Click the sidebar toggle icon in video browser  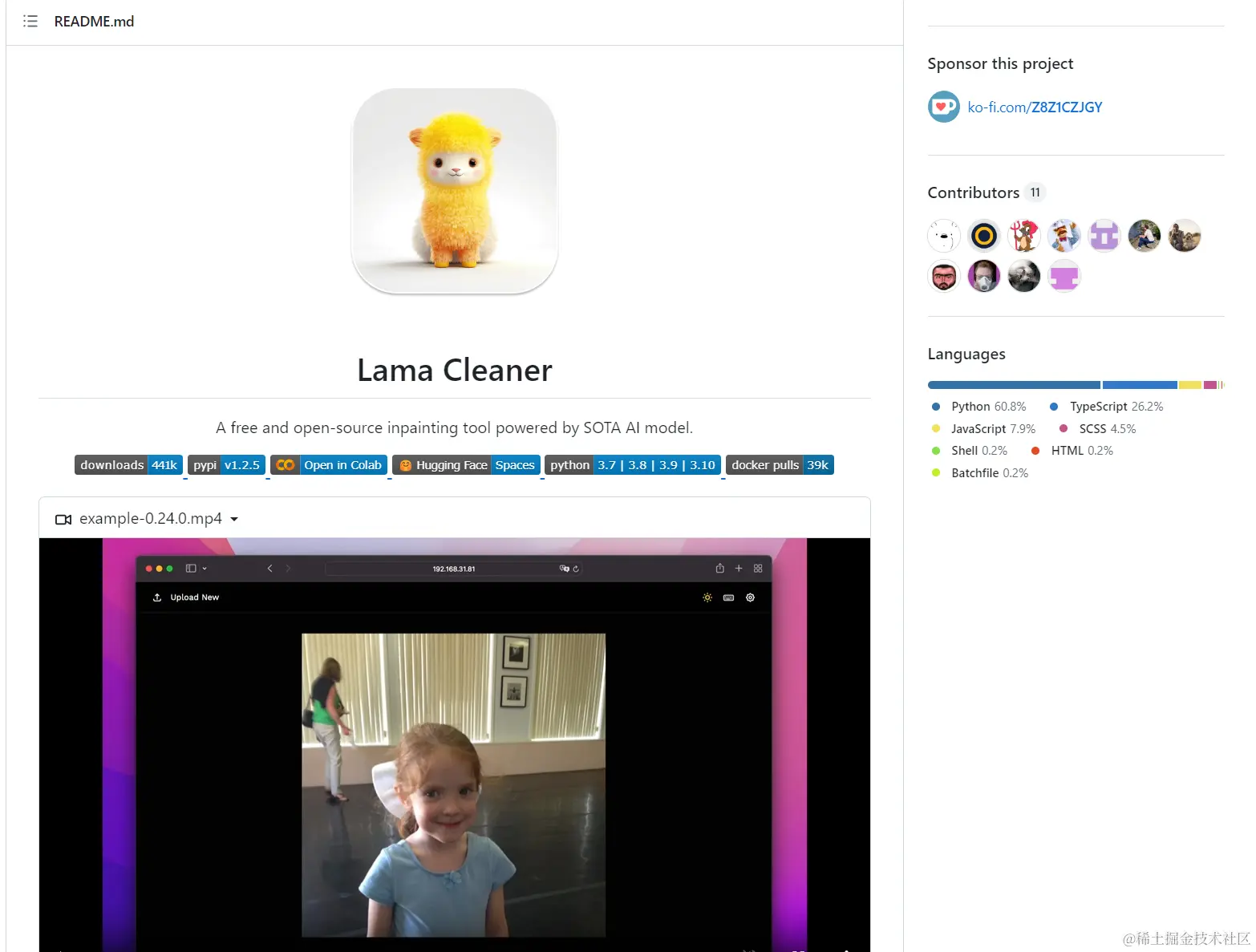191,569
